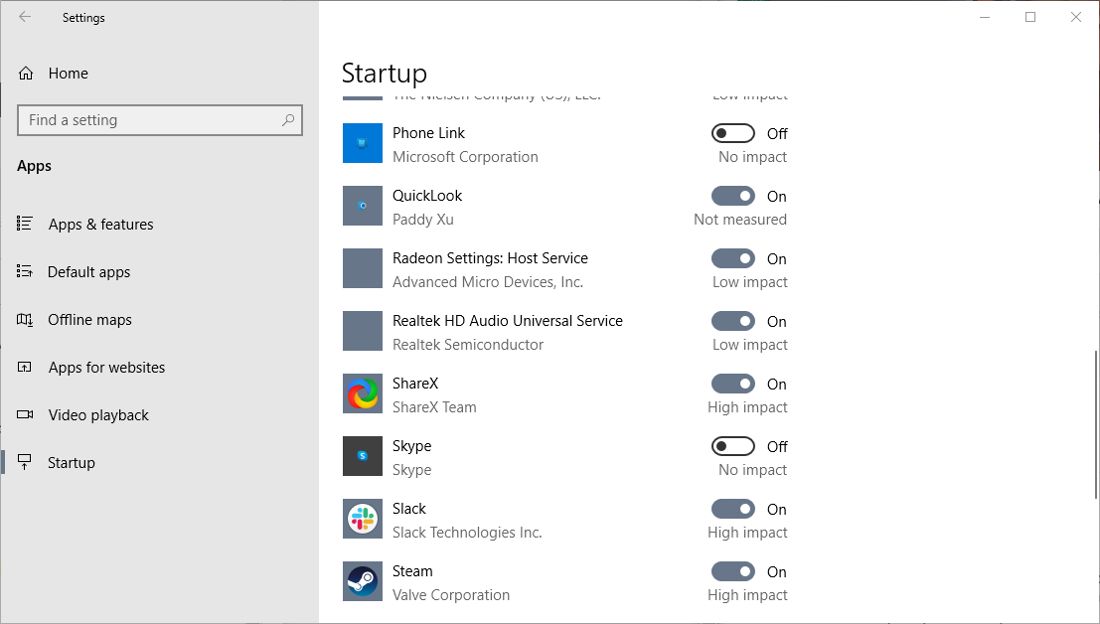Click the ShareX app icon
This screenshot has height=624, width=1100.
[x=362, y=394]
